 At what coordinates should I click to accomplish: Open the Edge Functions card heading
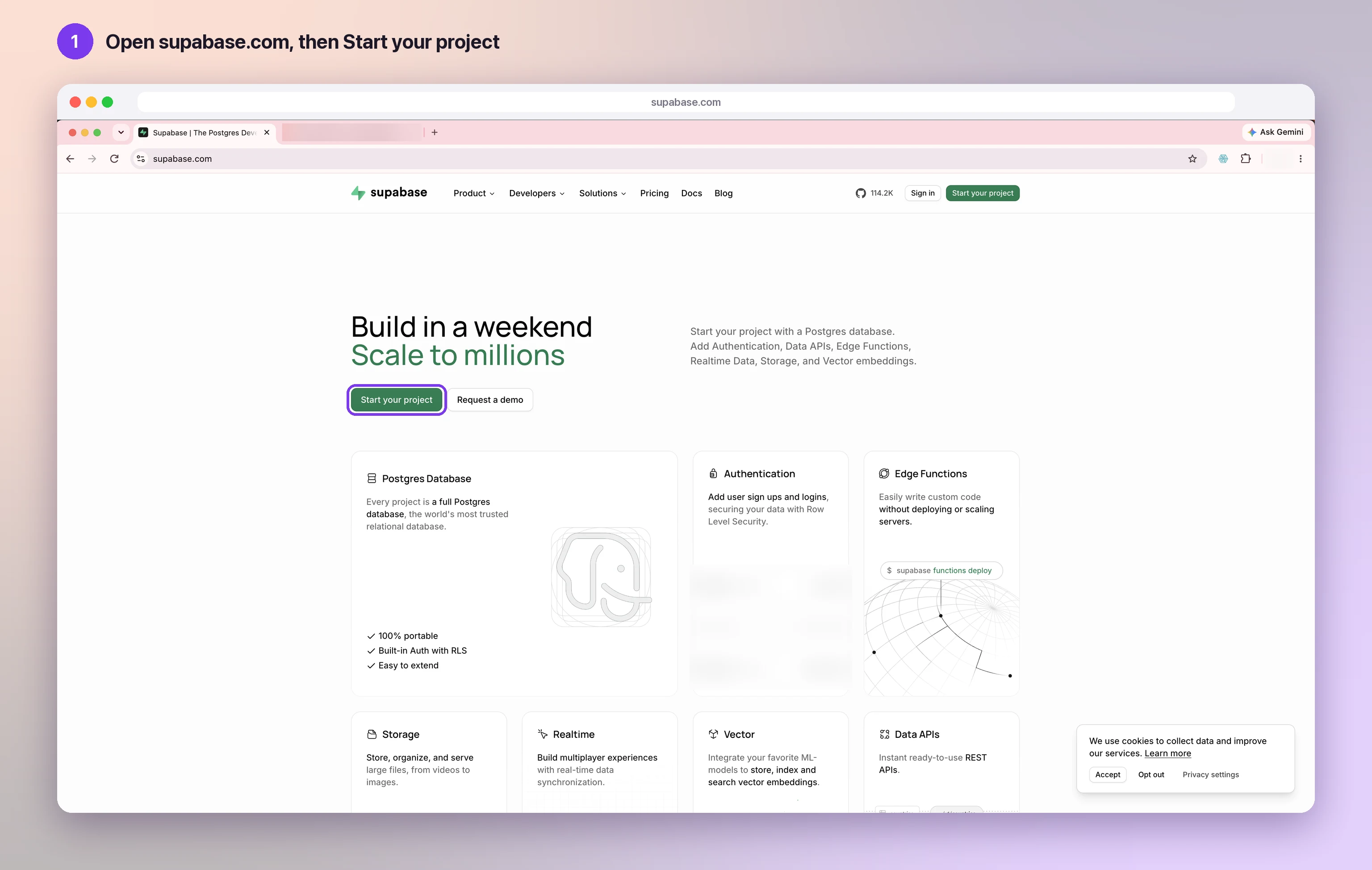tap(930, 473)
